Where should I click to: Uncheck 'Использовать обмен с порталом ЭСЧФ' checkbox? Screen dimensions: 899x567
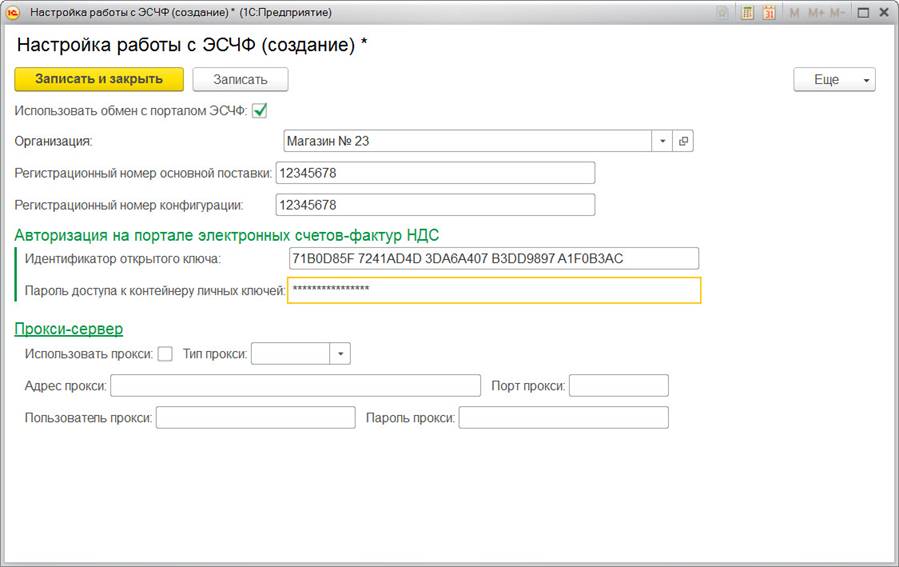(x=259, y=110)
